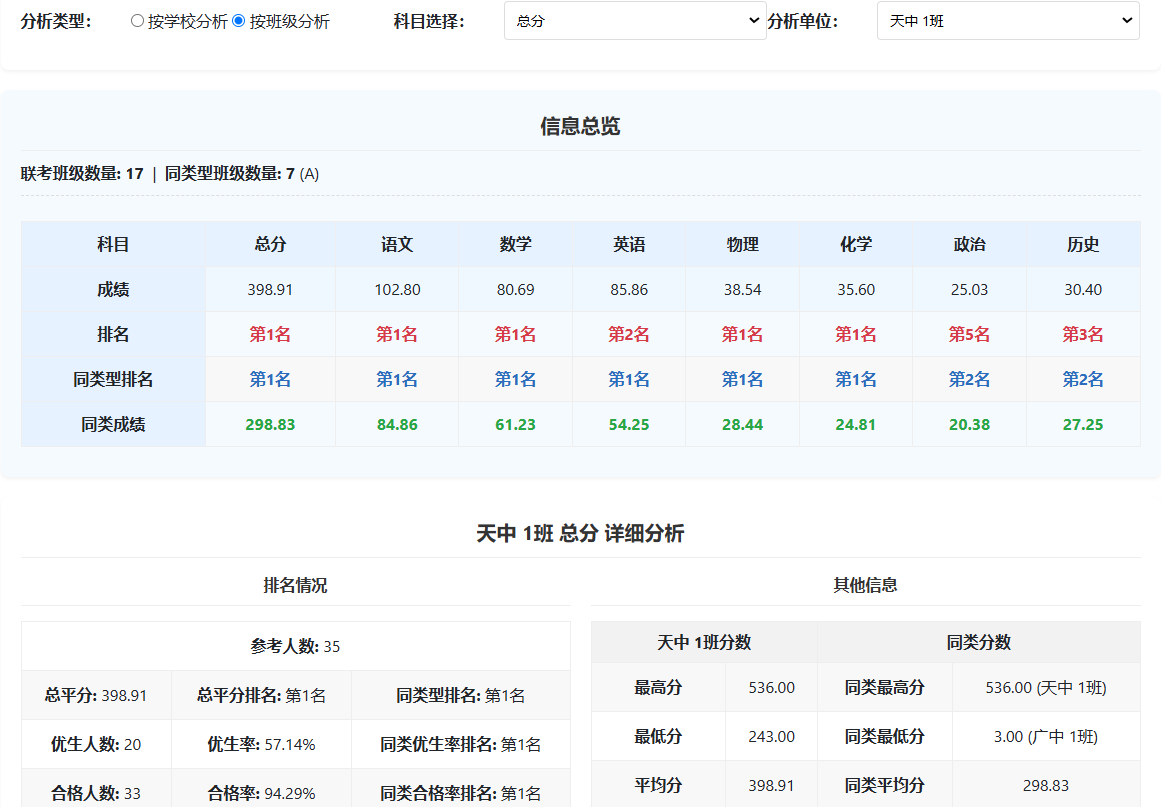1161x807 pixels.
Task: Click the 信息总览 section title
Action: pyautogui.click(x=580, y=127)
